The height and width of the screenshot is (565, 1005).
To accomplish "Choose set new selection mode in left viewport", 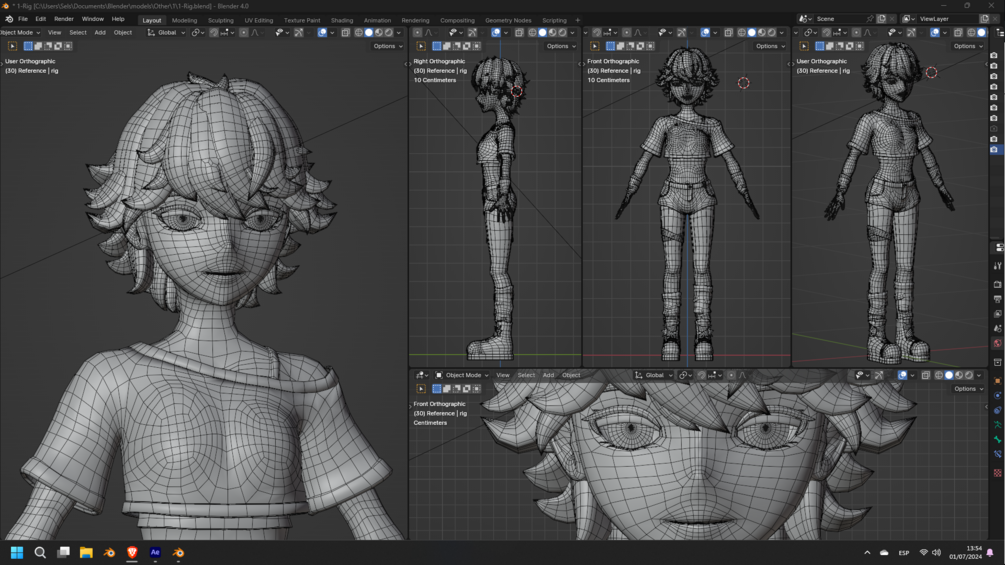I will point(28,46).
